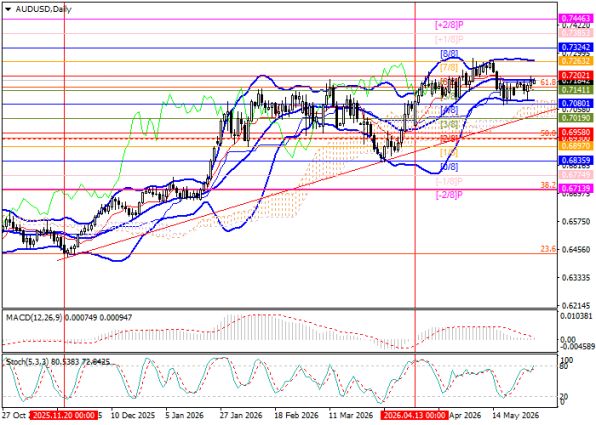
Task: Select the 0.72021 red price label
Action: click(576, 75)
